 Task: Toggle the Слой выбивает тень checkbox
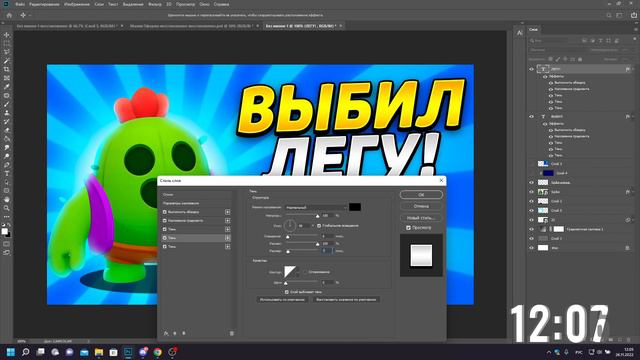click(x=287, y=292)
